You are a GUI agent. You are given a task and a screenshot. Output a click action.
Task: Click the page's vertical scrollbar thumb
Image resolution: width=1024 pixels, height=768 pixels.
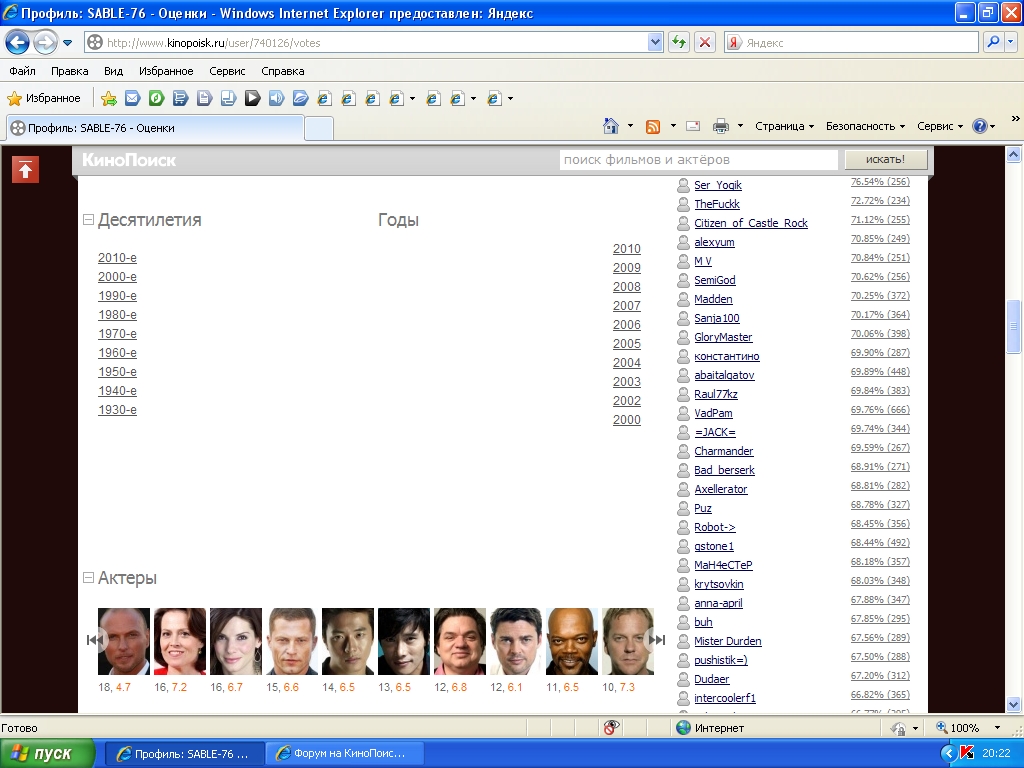click(x=1013, y=325)
